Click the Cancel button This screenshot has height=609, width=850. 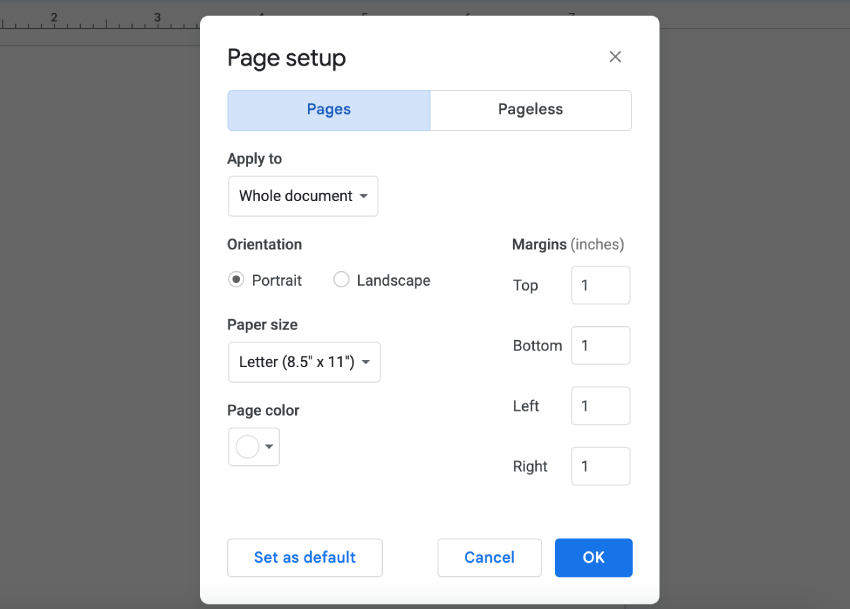click(x=489, y=557)
